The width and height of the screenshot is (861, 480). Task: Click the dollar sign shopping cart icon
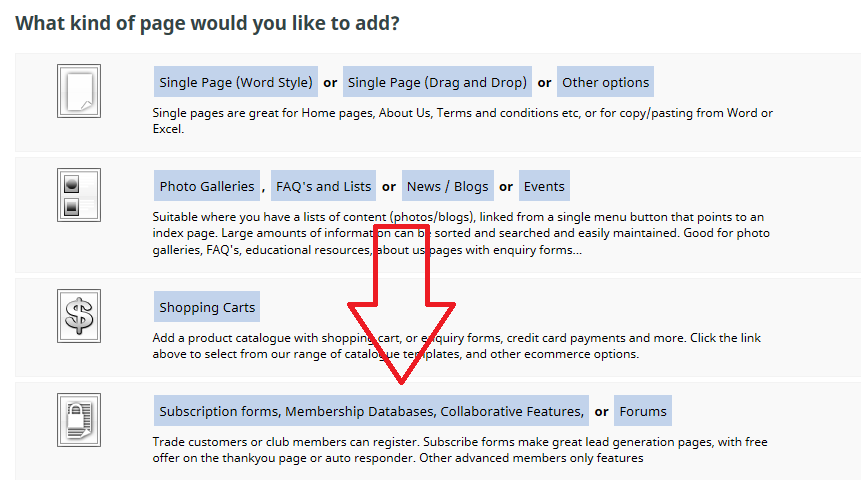(x=78, y=316)
